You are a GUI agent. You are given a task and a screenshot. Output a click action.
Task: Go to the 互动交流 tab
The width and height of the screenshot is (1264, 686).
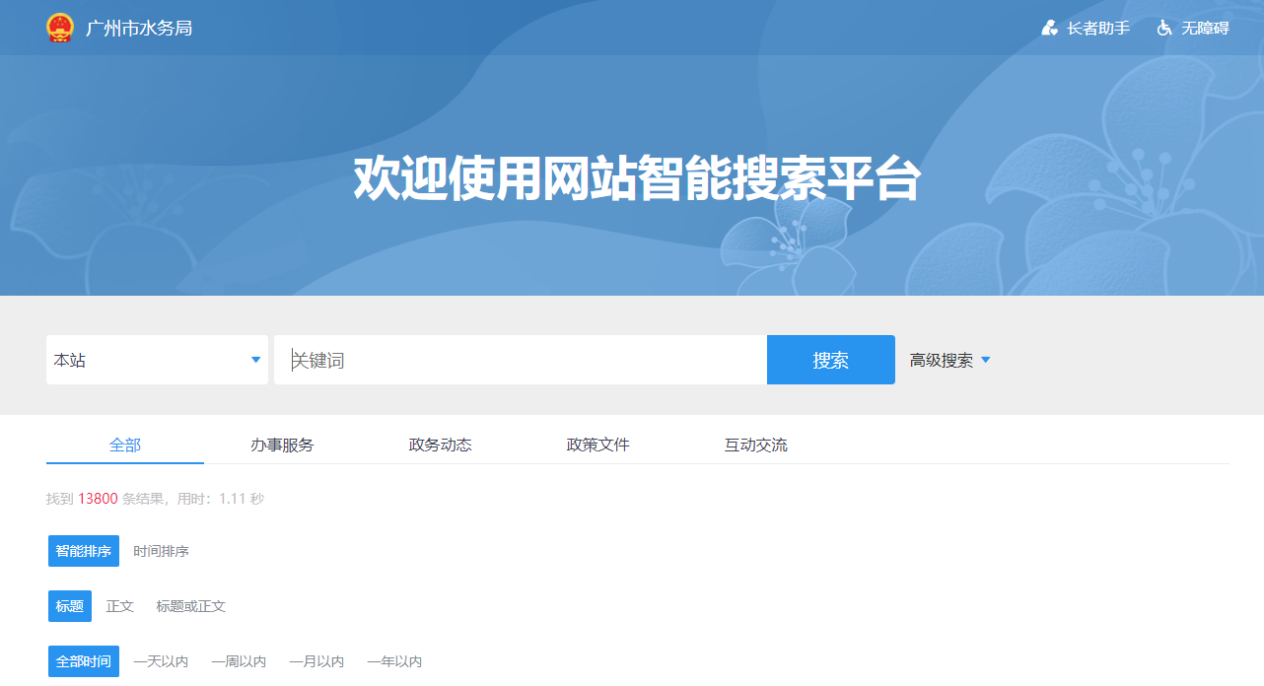[756, 445]
